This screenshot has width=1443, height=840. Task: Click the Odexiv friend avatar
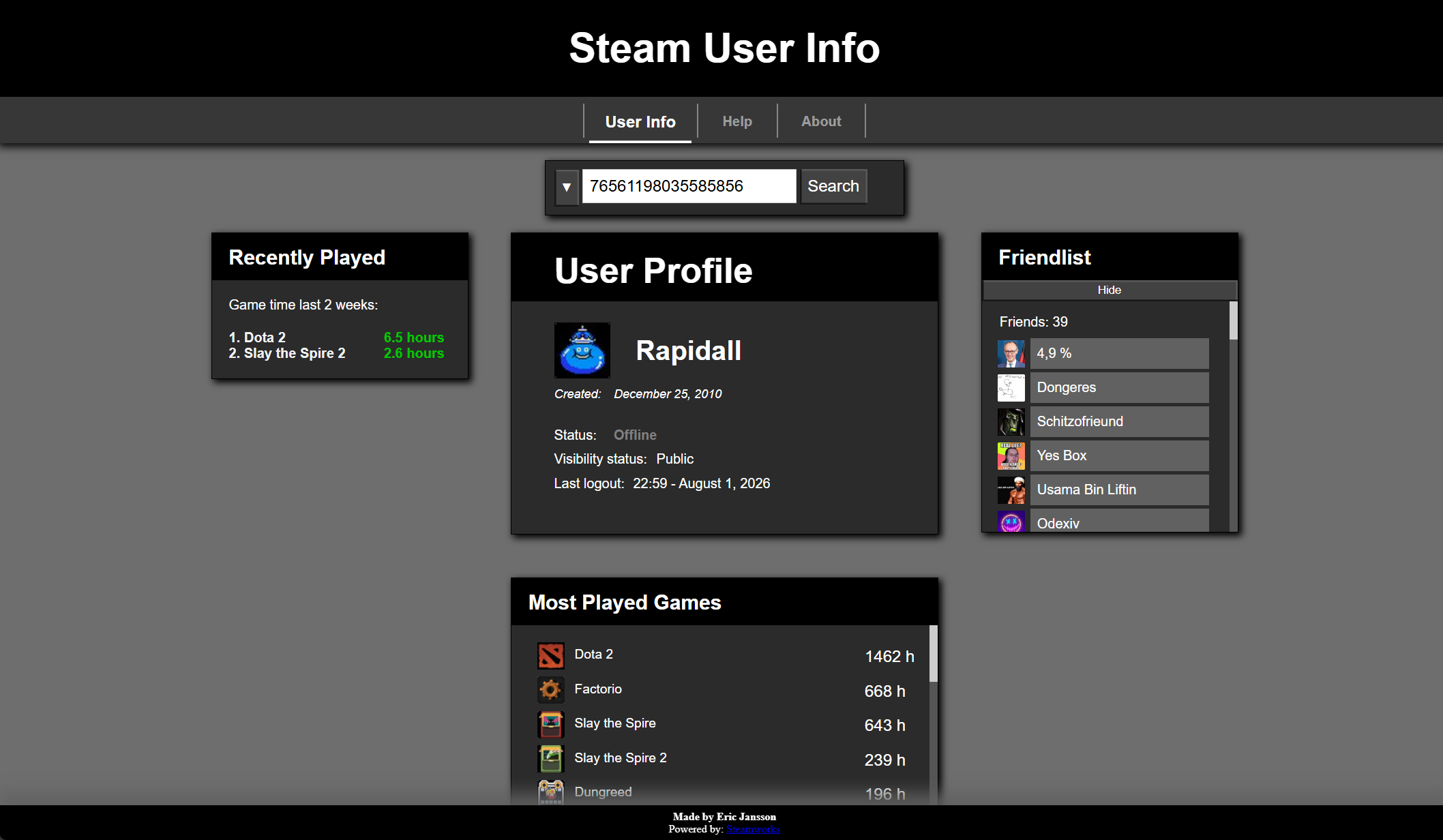[x=1011, y=521]
